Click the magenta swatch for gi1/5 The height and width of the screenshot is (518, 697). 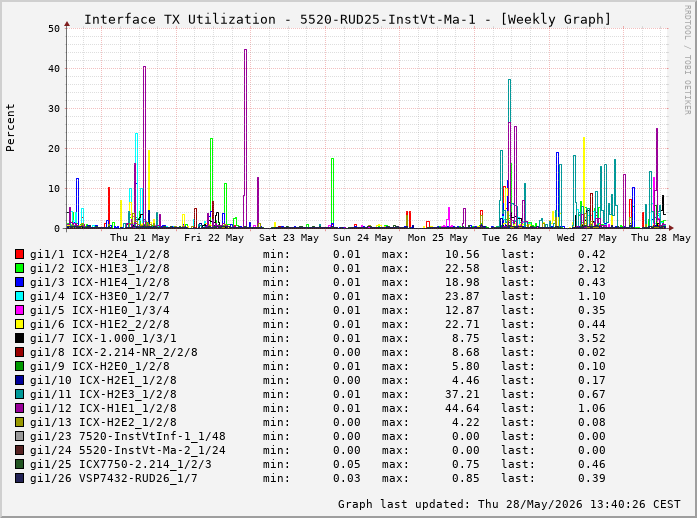point(19,310)
